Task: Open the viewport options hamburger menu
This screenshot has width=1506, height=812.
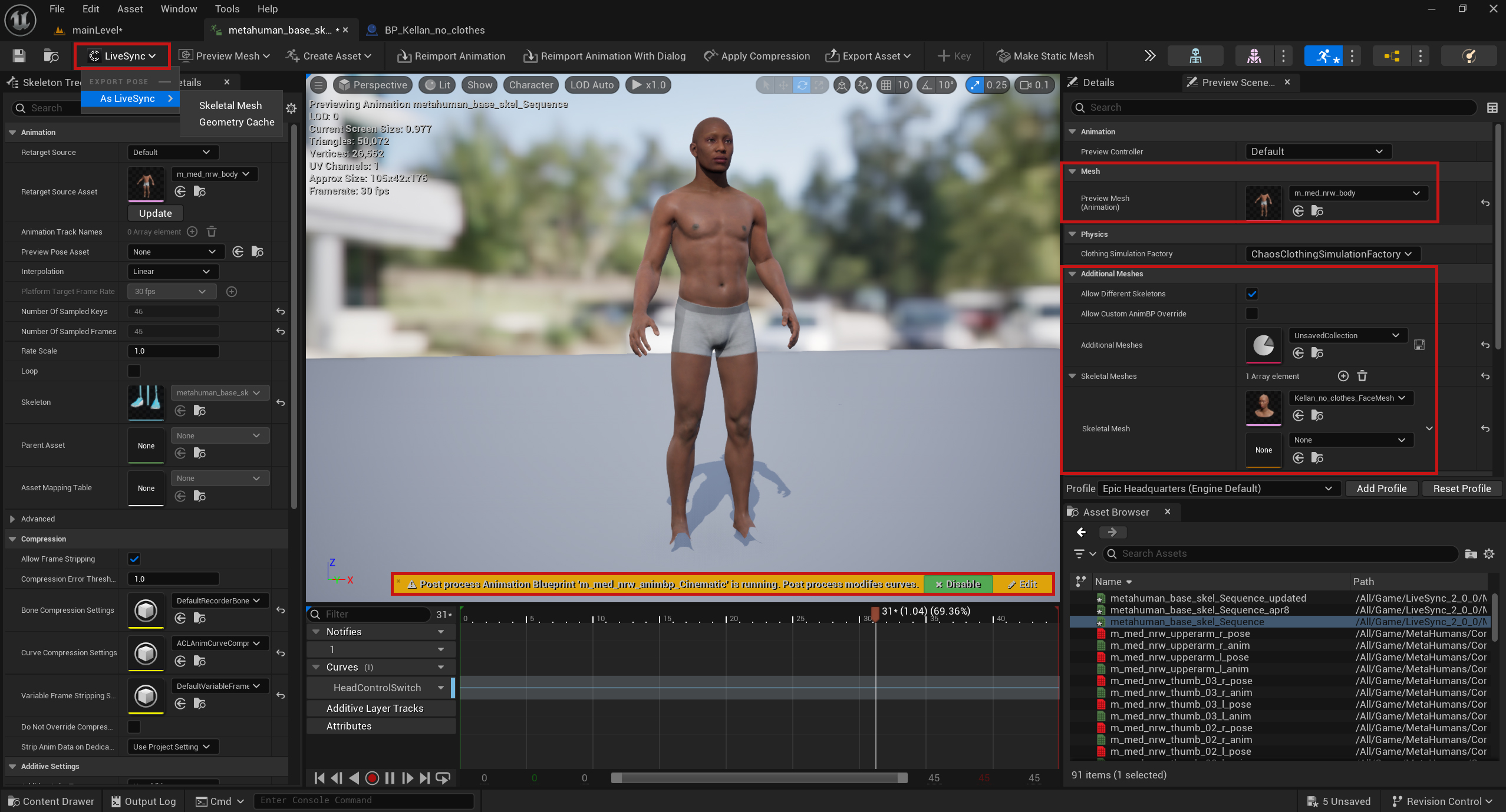Action: tap(318, 85)
